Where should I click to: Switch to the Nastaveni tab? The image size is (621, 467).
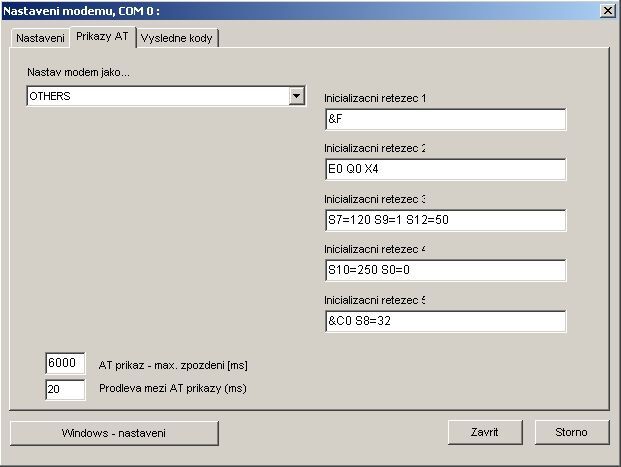click(x=40, y=38)
